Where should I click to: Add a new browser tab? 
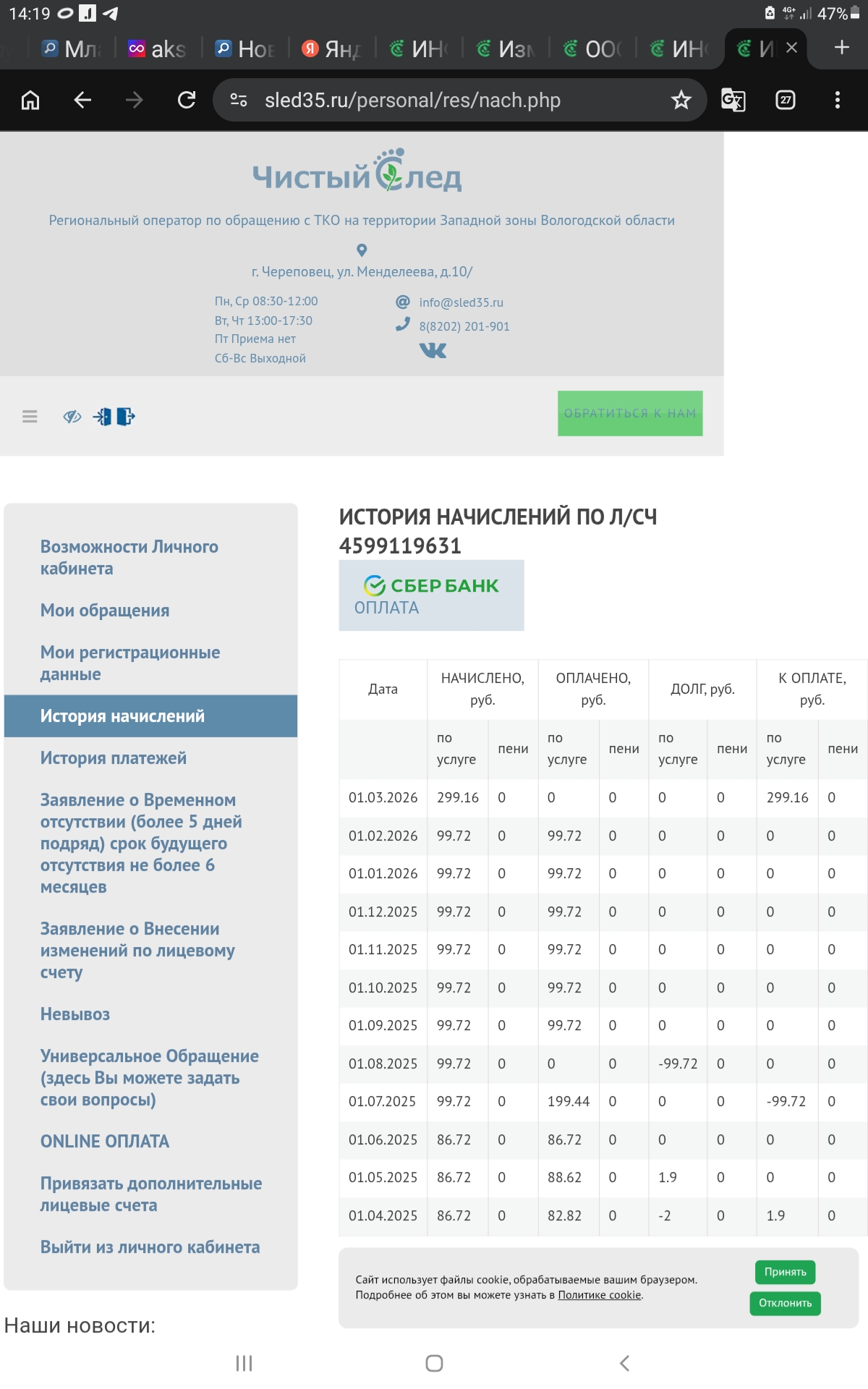tap(841, 48)
